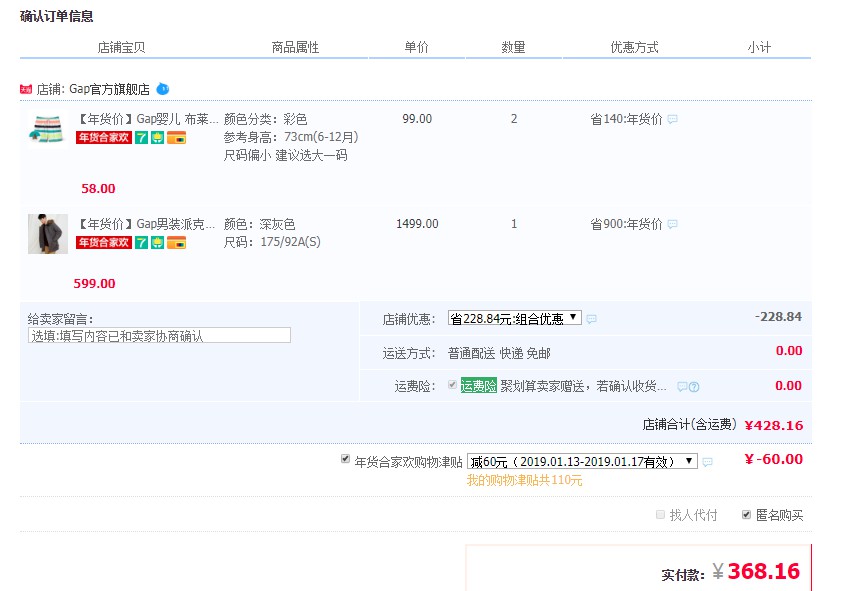Click the comment icon next to 店铺优惠 dropdown

click(591, 319)
